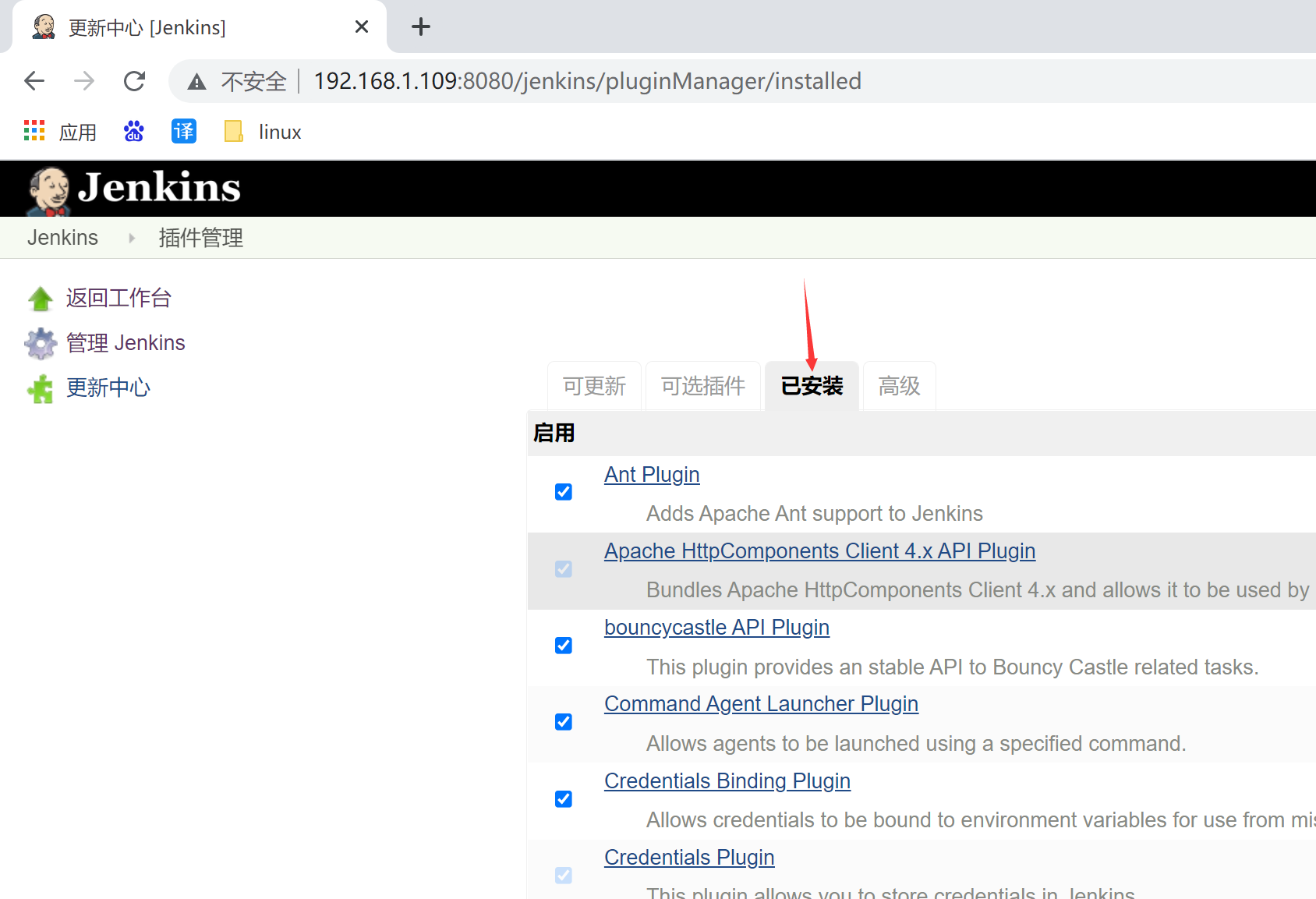Click green up-arrow icon beside 返回工作台
This screenshot has width=1316, height=899.
coord(41,299)
